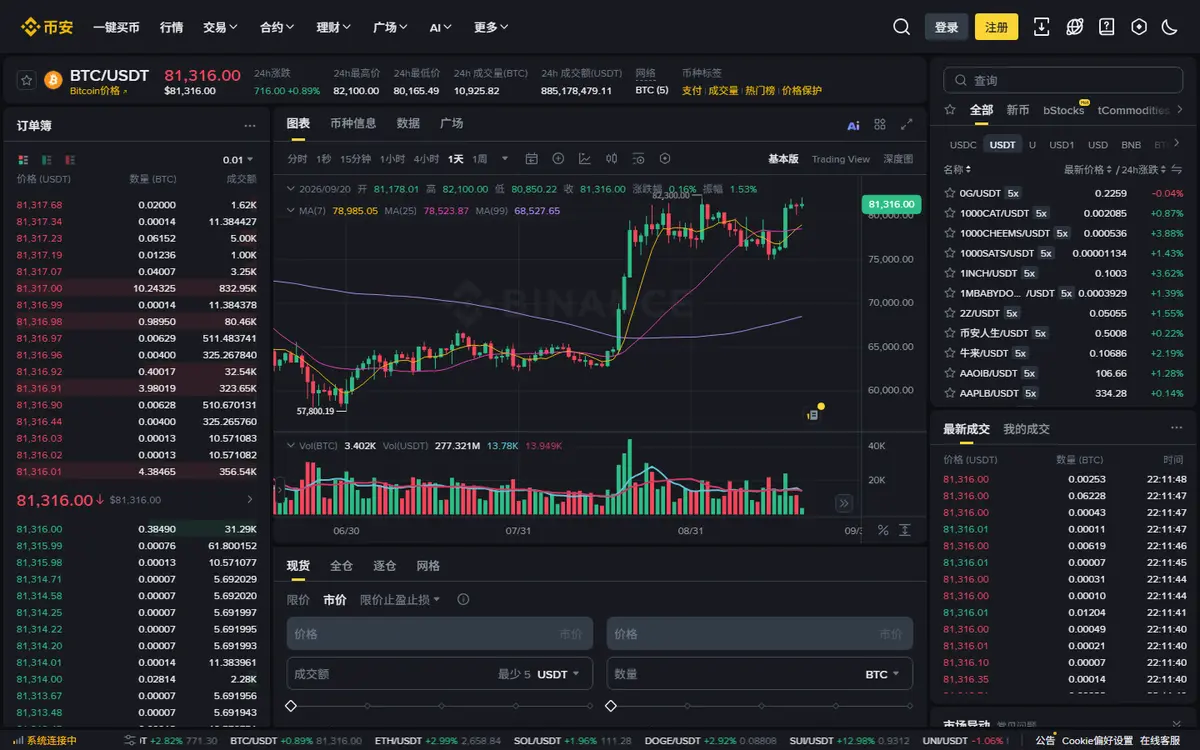Select the 网格 grid trading tab
Viewport: 1200px width, 750px height.
pos(428,566)
